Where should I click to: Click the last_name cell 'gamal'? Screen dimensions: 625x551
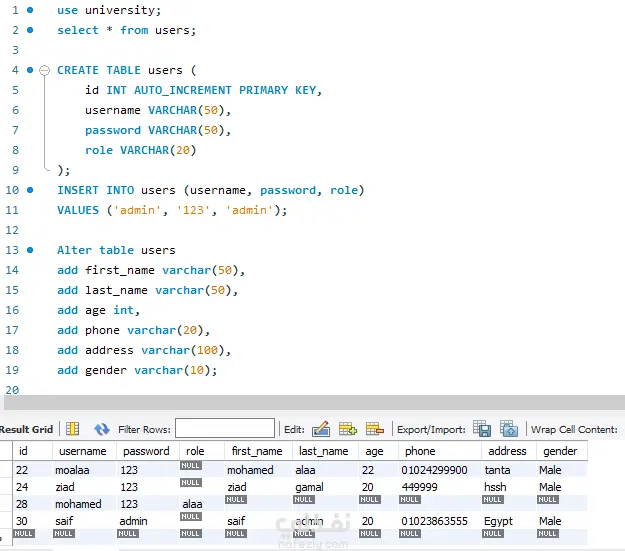pos(326,487)
